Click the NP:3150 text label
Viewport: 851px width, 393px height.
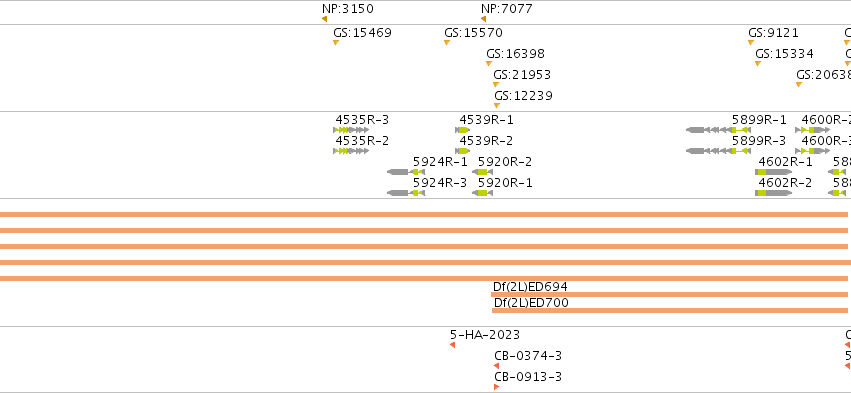(348, 9)
